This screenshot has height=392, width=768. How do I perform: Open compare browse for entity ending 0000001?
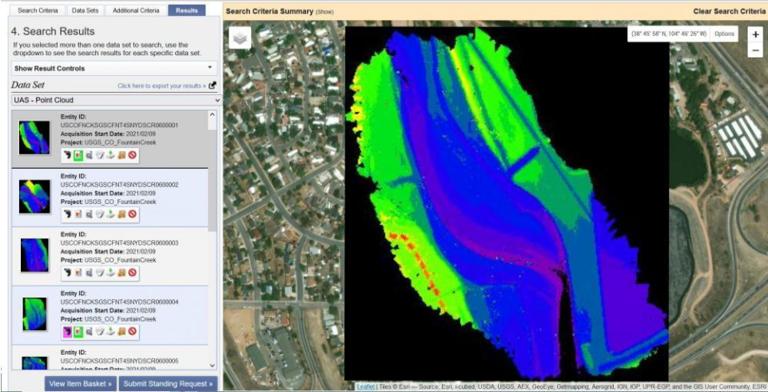[89, 155]
